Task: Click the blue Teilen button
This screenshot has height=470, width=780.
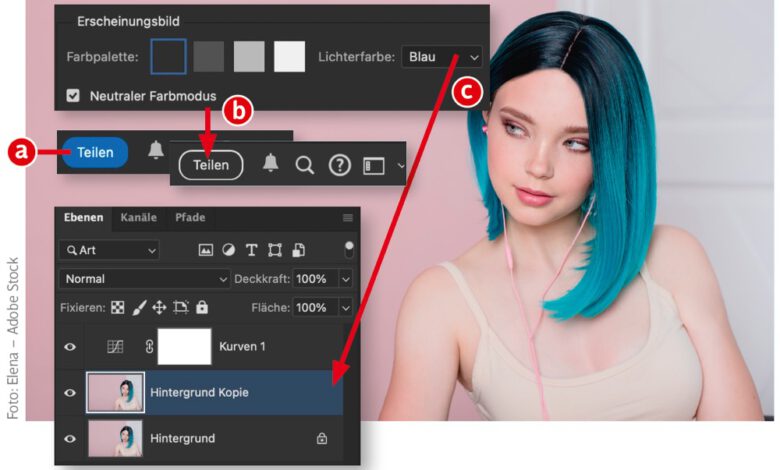Action: pyautogui.click(x=95, y=152)
